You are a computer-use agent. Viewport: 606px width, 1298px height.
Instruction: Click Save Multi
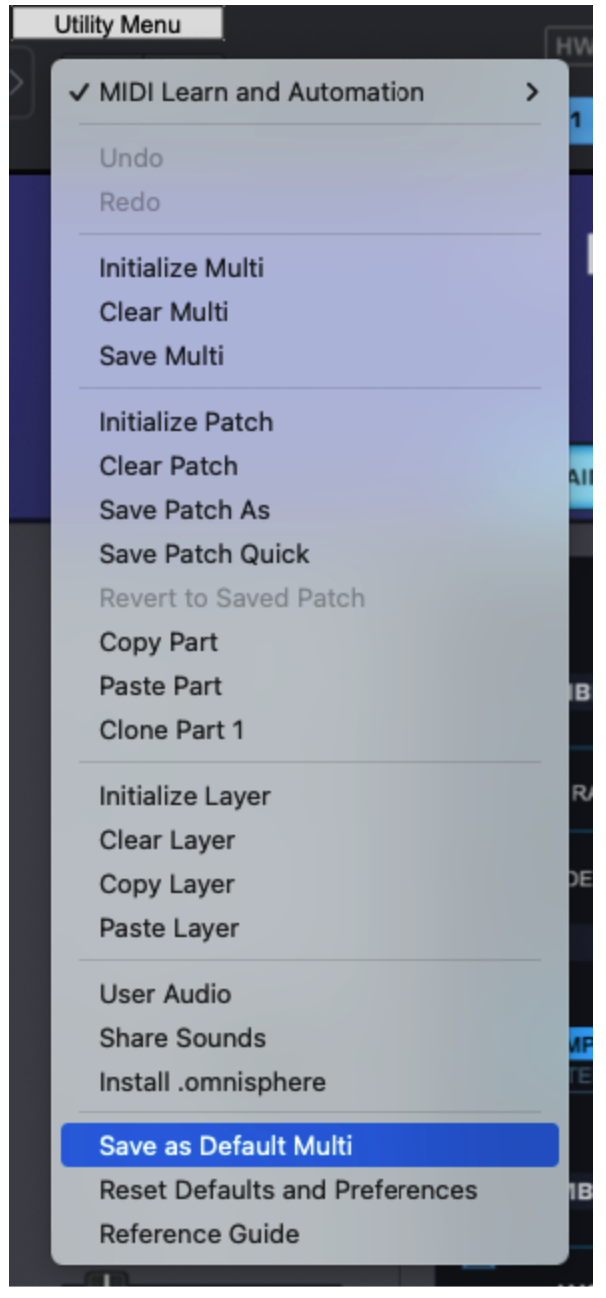[x=161, y=356]
